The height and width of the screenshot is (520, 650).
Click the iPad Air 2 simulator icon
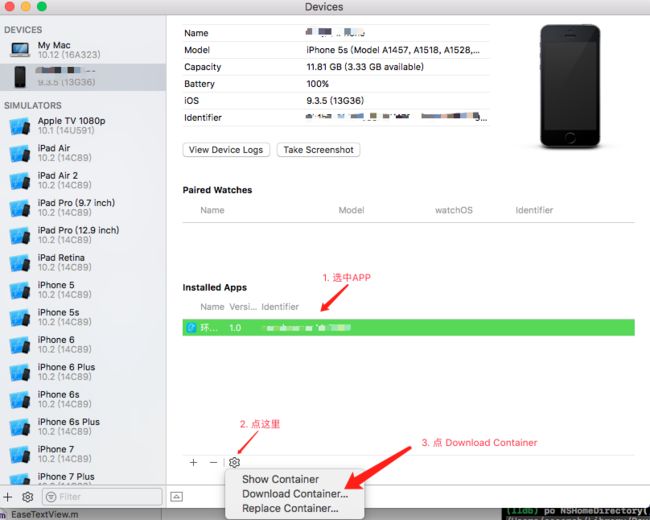20,180
